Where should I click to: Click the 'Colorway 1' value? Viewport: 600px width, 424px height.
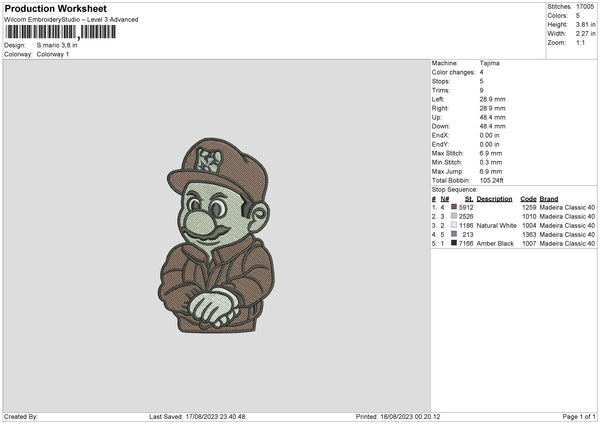point(53,54)
